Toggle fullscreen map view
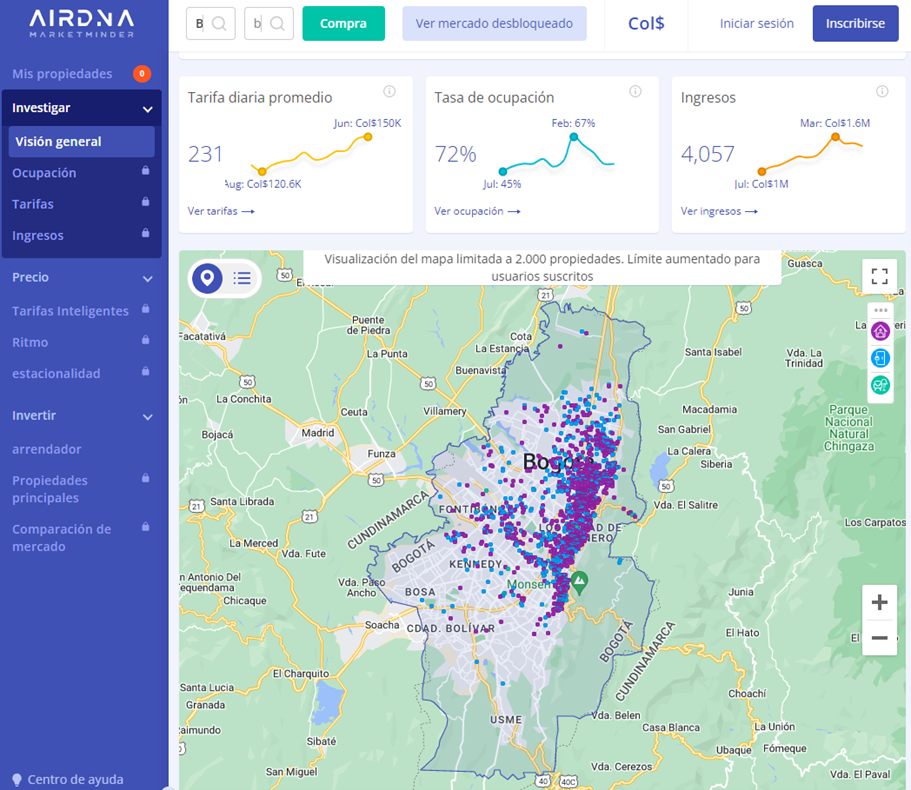911x790 pixels. click(879, 276)
